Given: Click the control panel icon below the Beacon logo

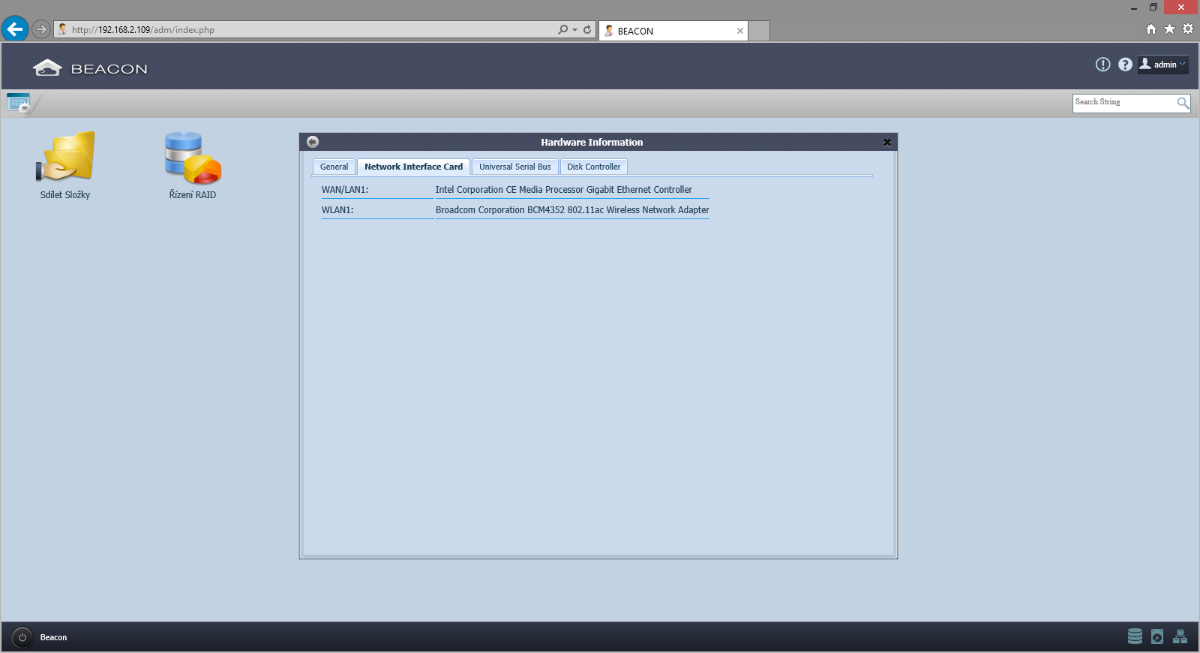Looking at the screenshot, I should [x=18, y=102].
